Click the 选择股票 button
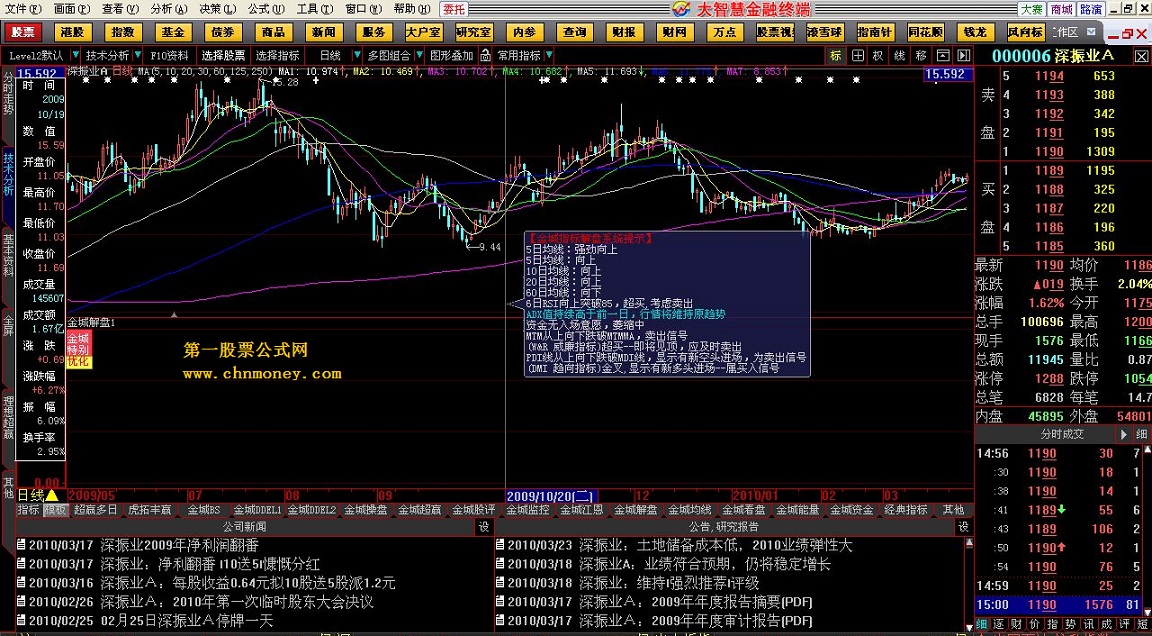1152x636 pixels. (223, 55)
